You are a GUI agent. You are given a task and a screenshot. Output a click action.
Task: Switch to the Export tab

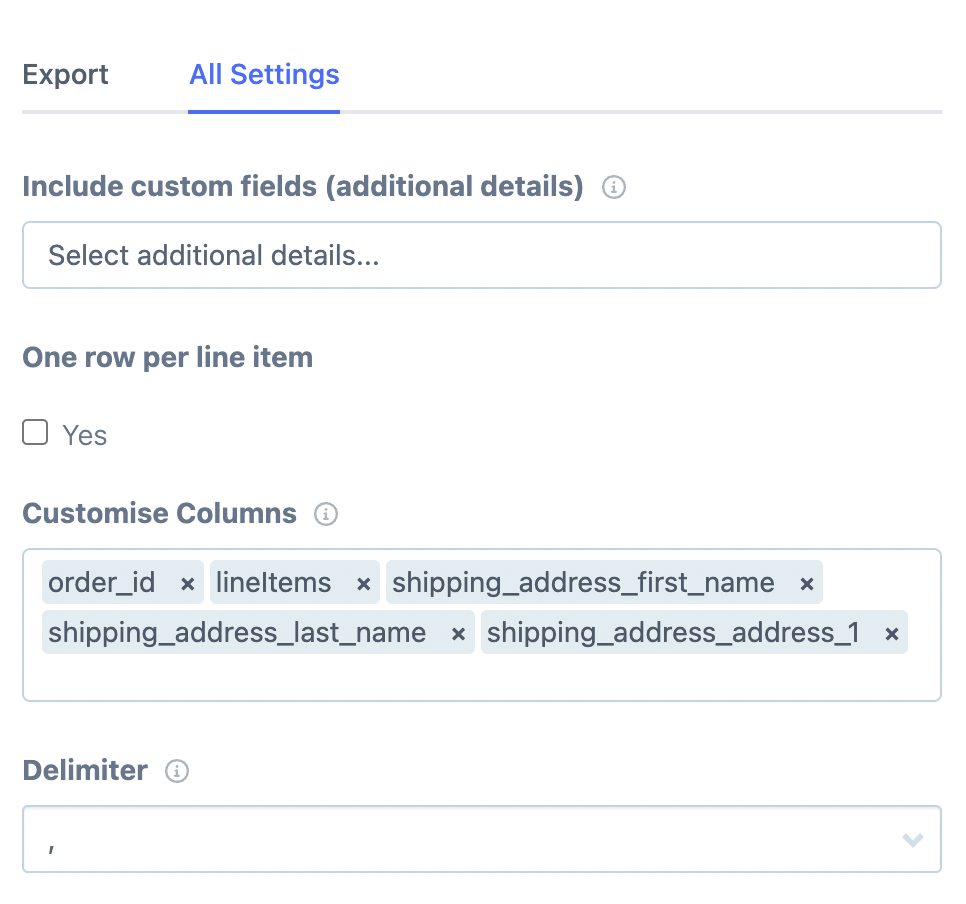click(65, 75)
